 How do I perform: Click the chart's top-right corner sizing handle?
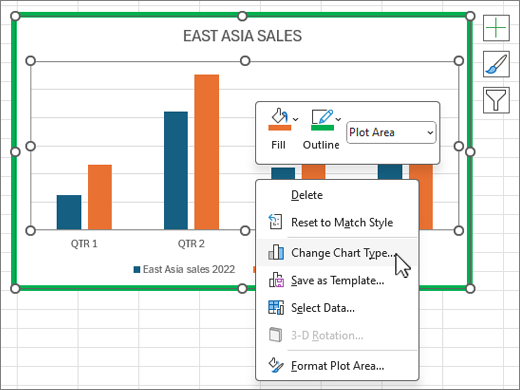470,16
